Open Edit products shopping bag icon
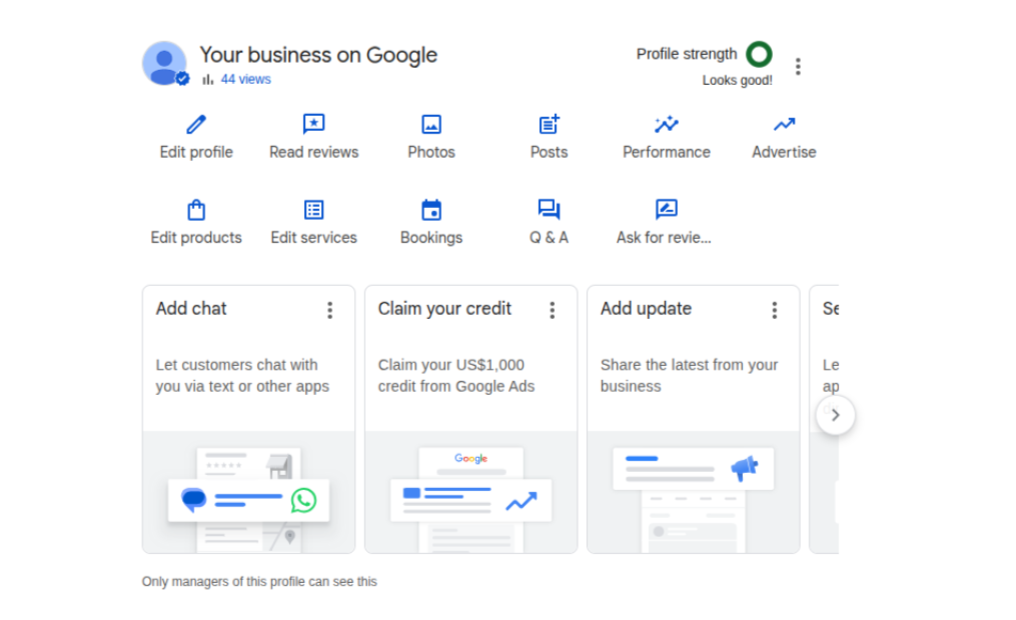Screen dimensions: 1016x620 [x=196, y=209]
